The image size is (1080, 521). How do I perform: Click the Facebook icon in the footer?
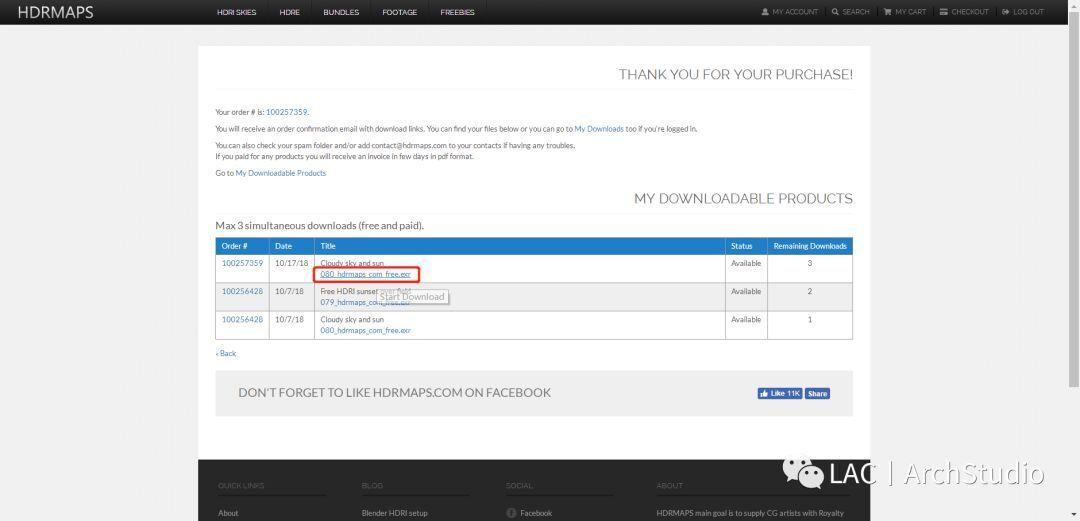(511, 513)
